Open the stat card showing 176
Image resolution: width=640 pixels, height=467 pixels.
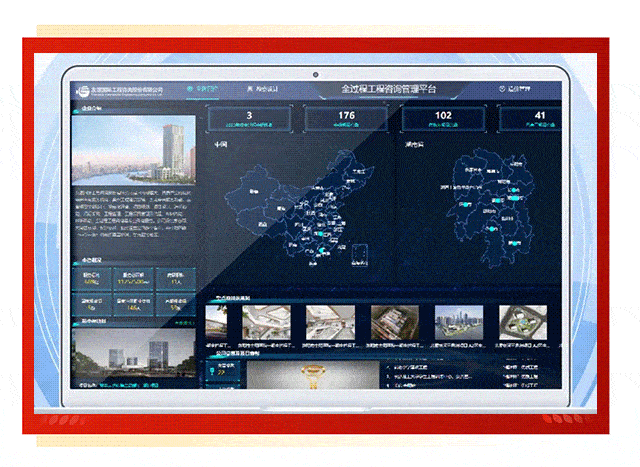point(345,119)
